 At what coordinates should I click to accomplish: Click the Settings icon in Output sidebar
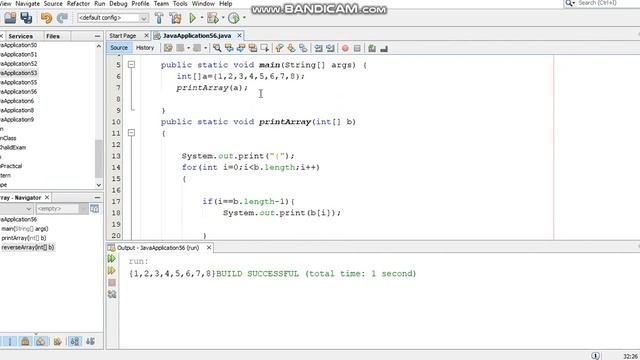(x=112, y=294)
